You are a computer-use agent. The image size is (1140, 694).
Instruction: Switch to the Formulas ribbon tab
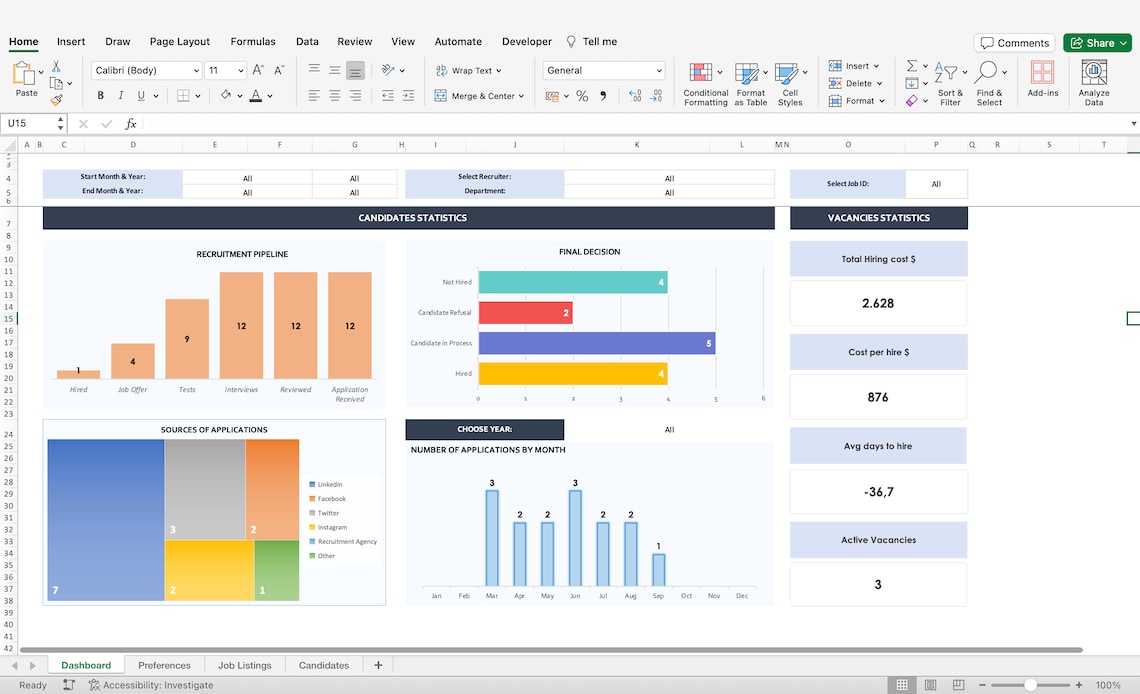pyautogui.click(x=252, y=41)
